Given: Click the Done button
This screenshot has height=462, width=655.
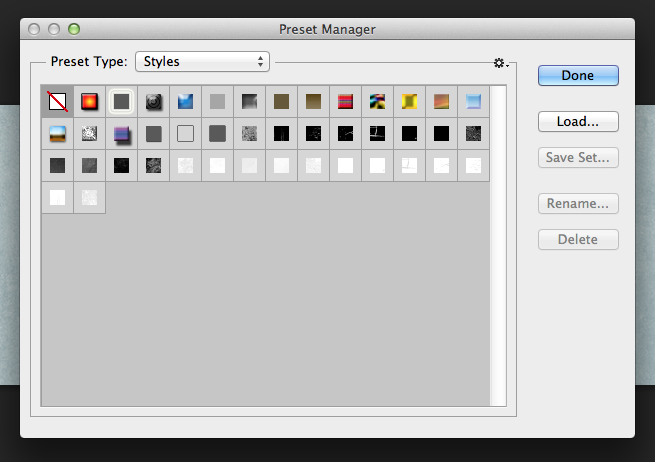Looking at the screenshot, I should [x=578, y=76].
